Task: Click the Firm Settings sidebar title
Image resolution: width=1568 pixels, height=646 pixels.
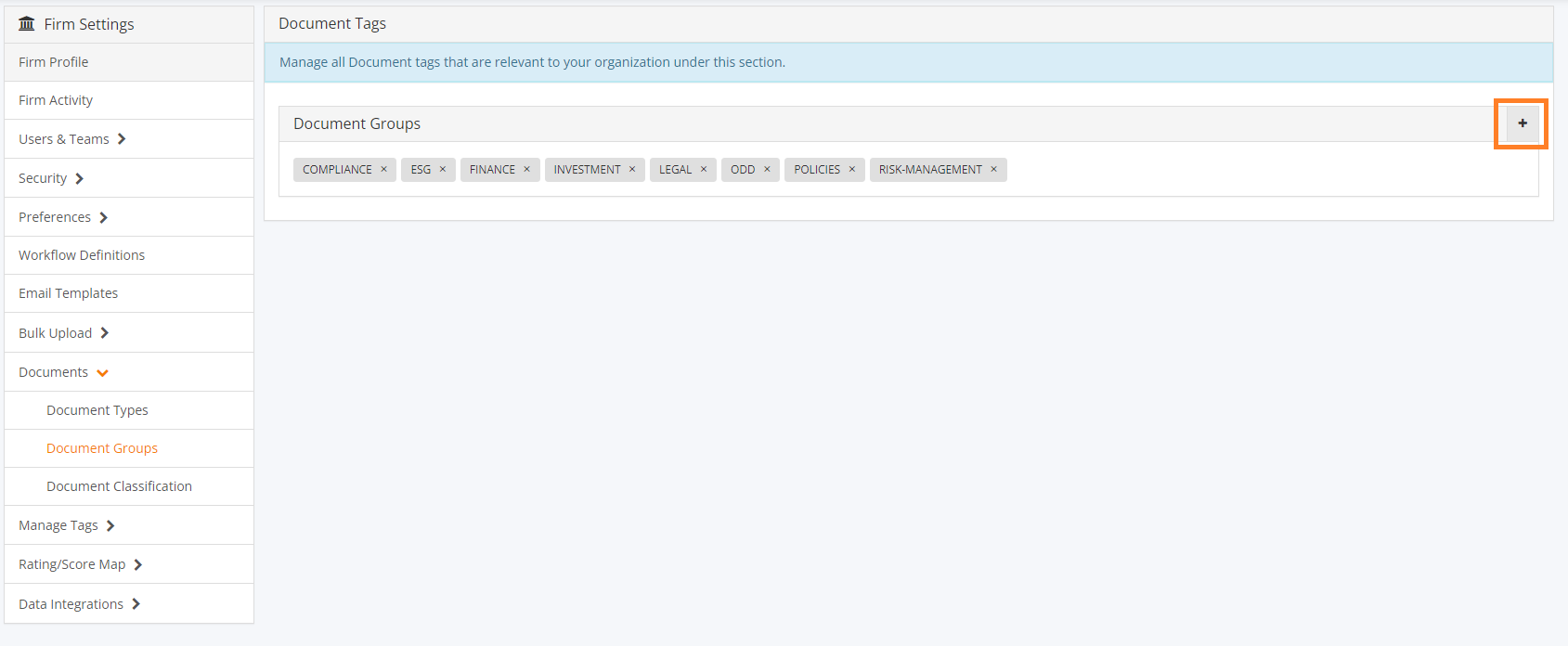Action: (89, 24)
